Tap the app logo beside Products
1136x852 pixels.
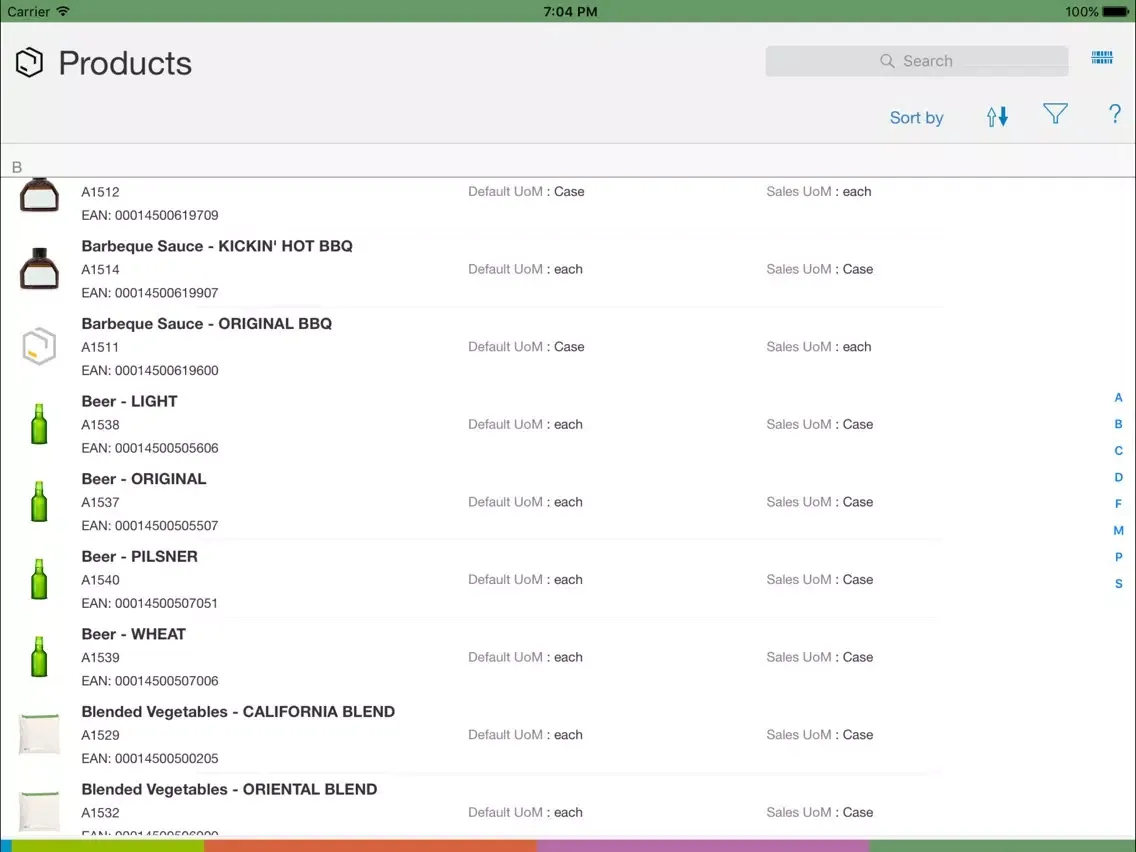30,63
